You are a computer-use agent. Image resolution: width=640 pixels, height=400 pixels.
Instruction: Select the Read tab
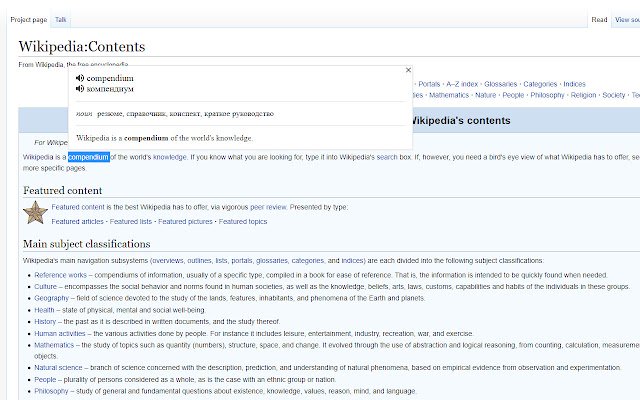coord(599,20)
